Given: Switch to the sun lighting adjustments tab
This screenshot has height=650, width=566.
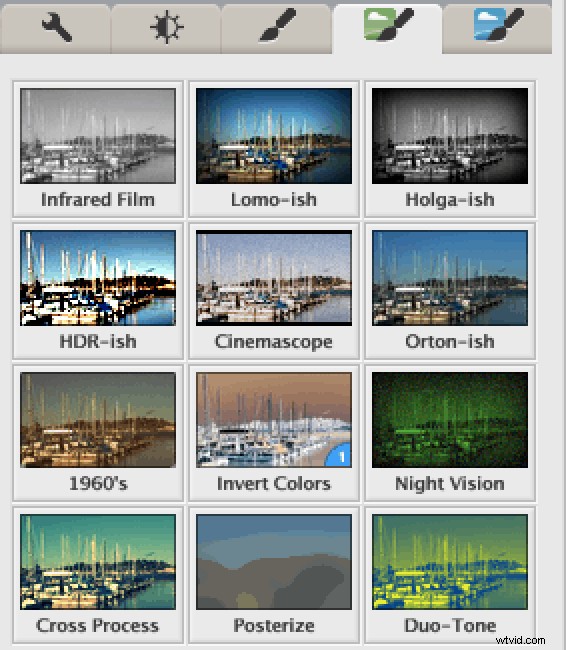Looking at the screenshot, I should tap(166, 28).
